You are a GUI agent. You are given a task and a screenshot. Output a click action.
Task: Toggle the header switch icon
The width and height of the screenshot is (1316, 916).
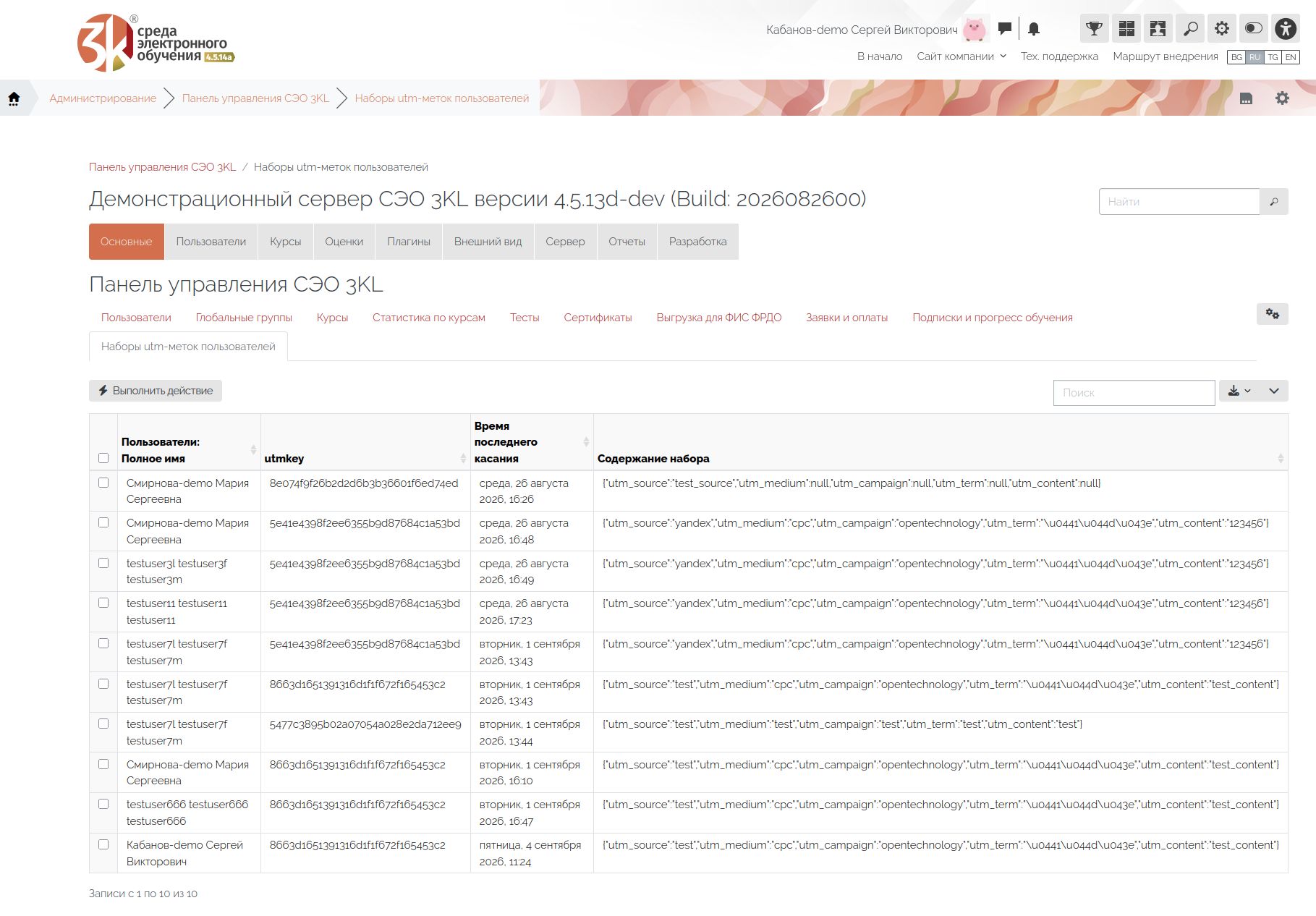pos(1254,29)
